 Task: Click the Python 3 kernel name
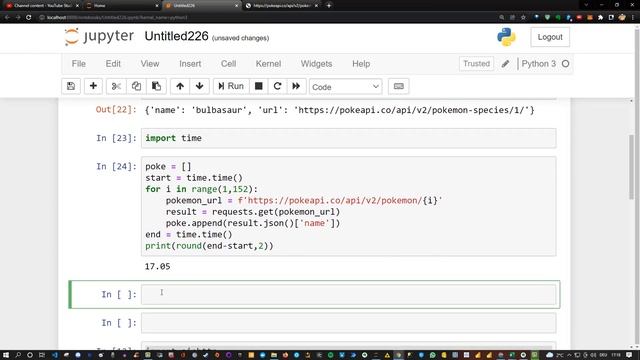tap(538, 64)
